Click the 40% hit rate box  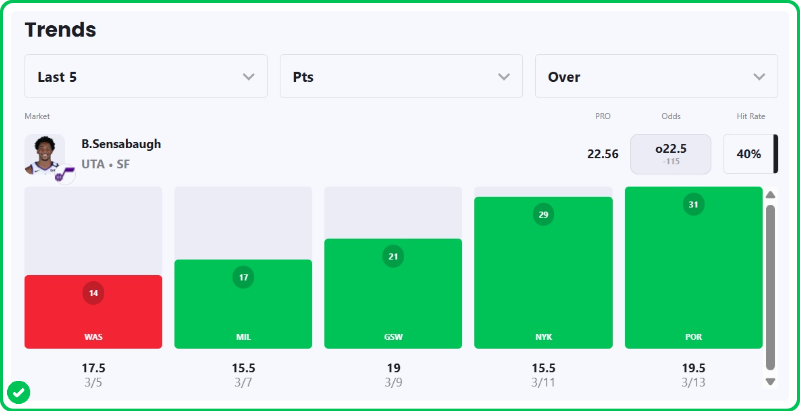tap(749, 154)
